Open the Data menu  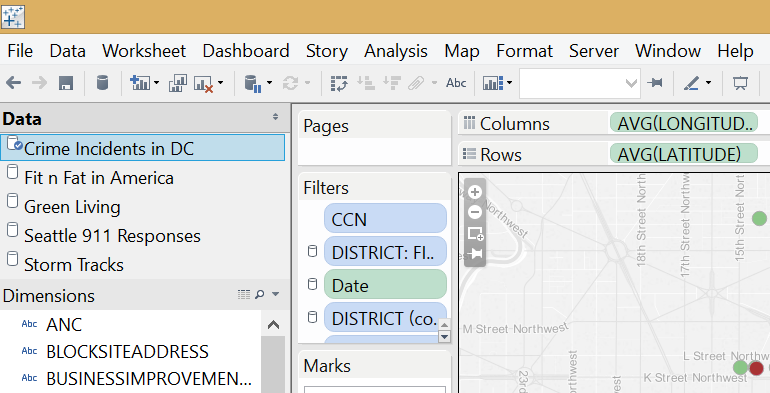point(68,51)
